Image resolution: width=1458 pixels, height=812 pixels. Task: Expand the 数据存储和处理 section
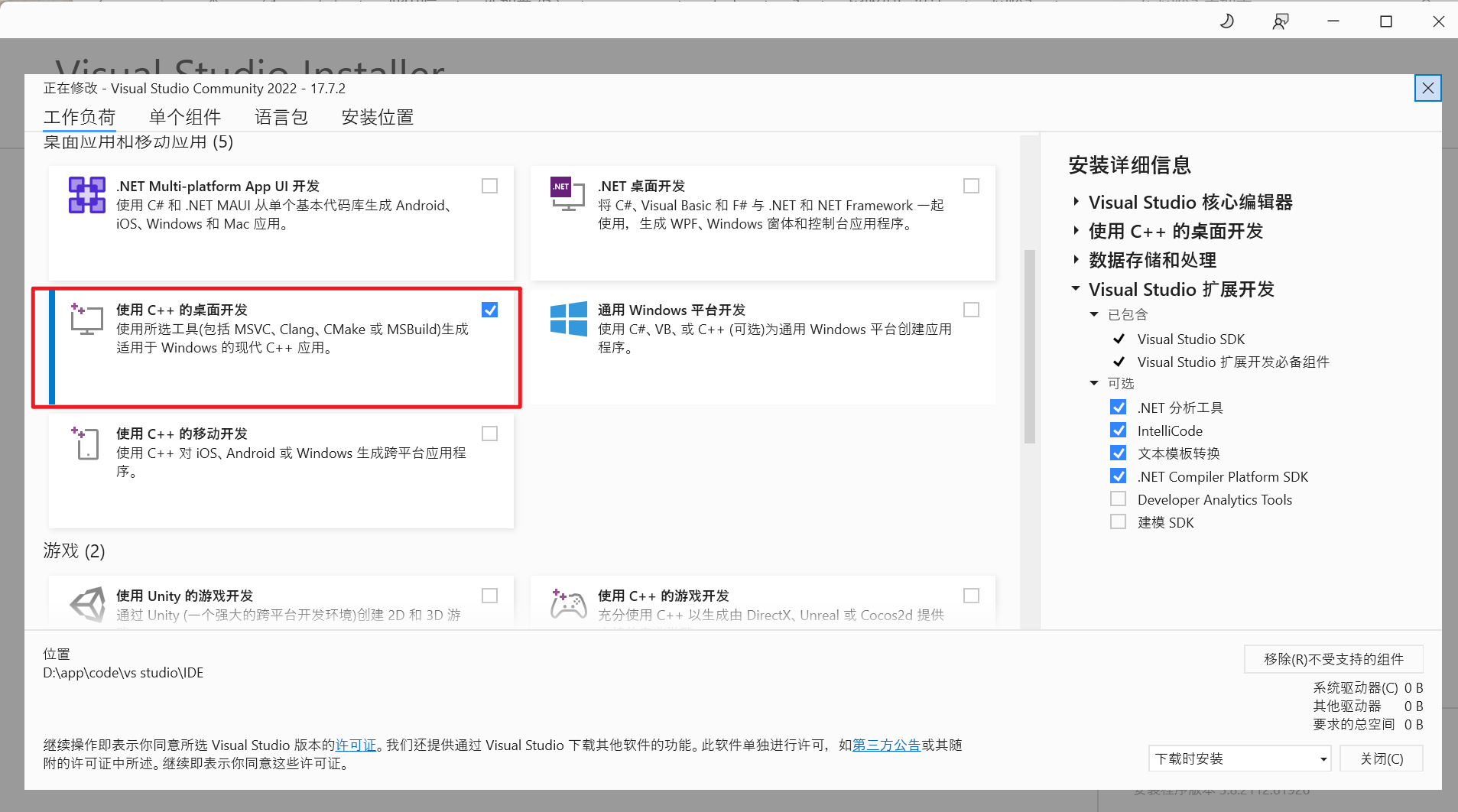(x=1076, y=260)
